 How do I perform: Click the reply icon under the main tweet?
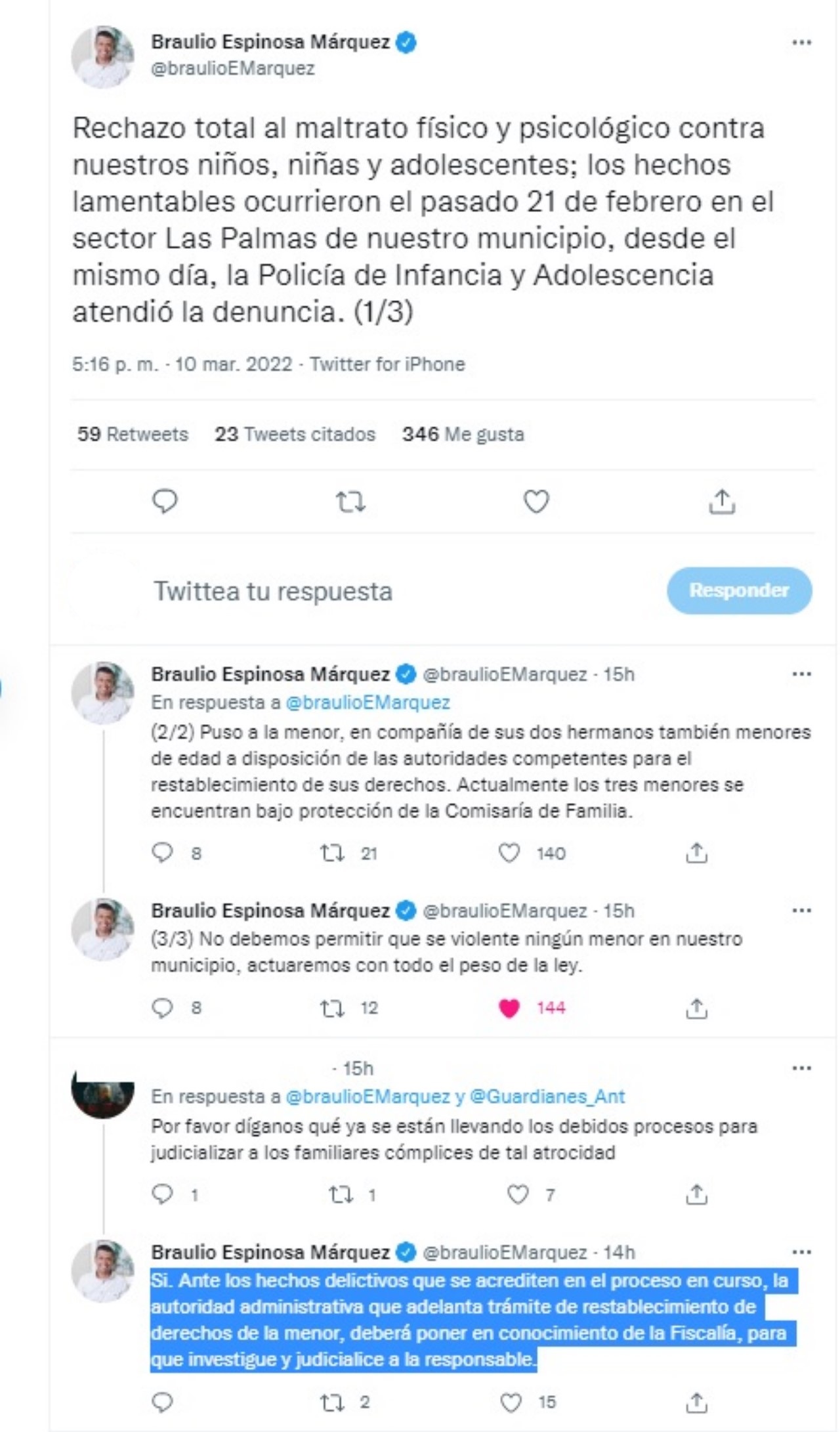[165, 502]
